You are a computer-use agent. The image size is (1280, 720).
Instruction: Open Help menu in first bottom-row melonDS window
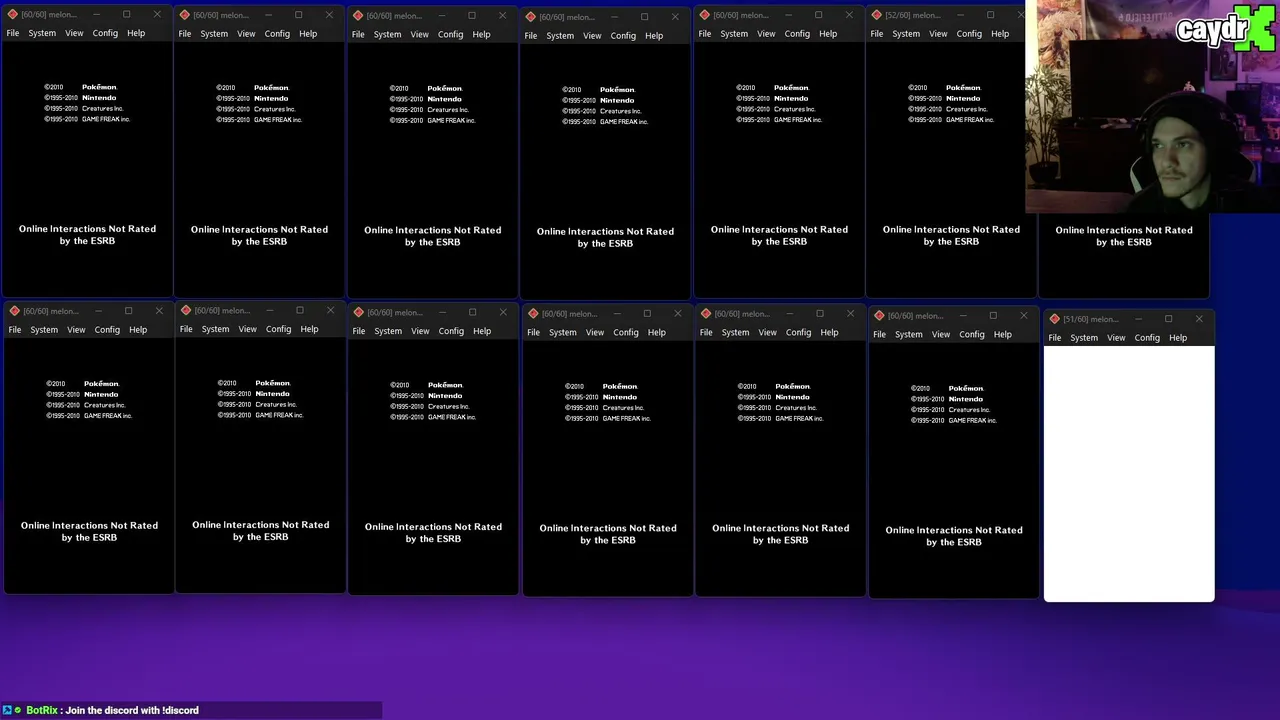point(138,330)
